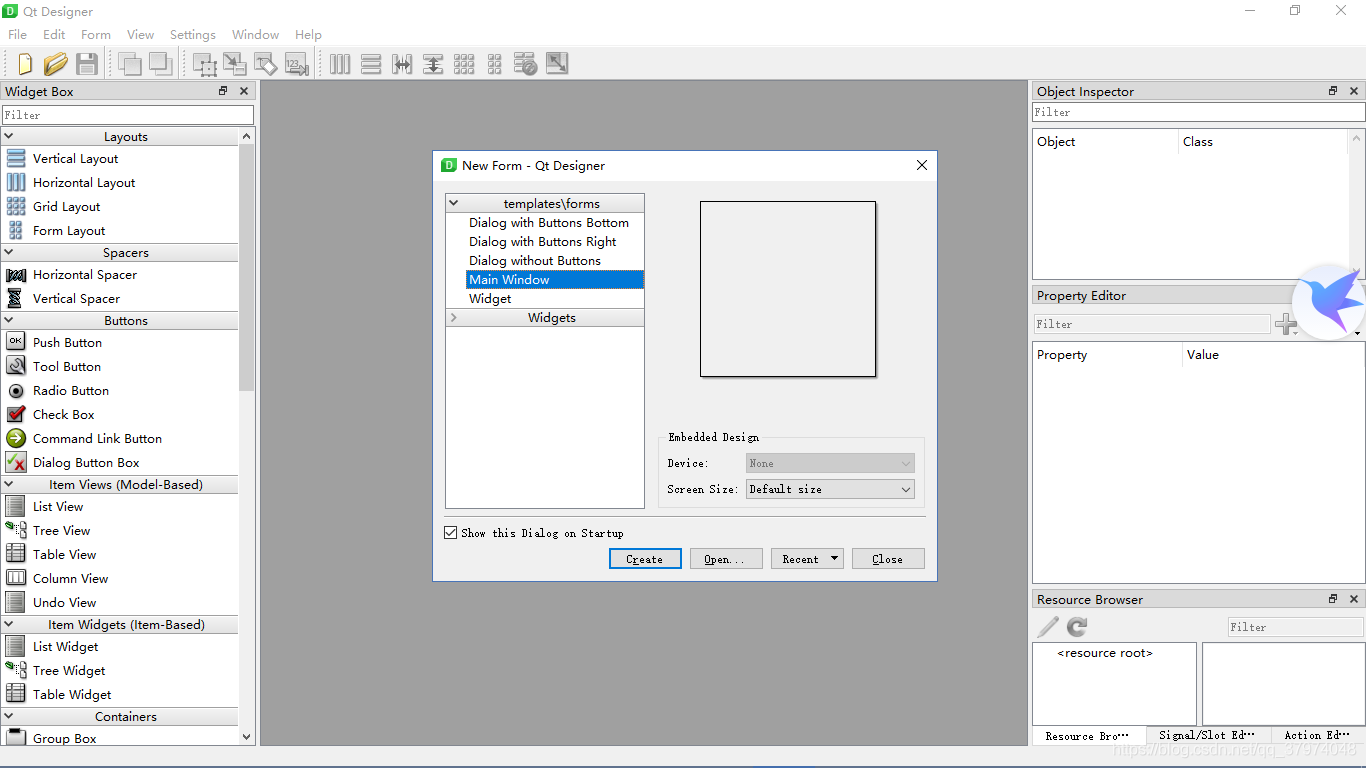Click the Create button
The image size is (1366, 768).
point(645,559)
